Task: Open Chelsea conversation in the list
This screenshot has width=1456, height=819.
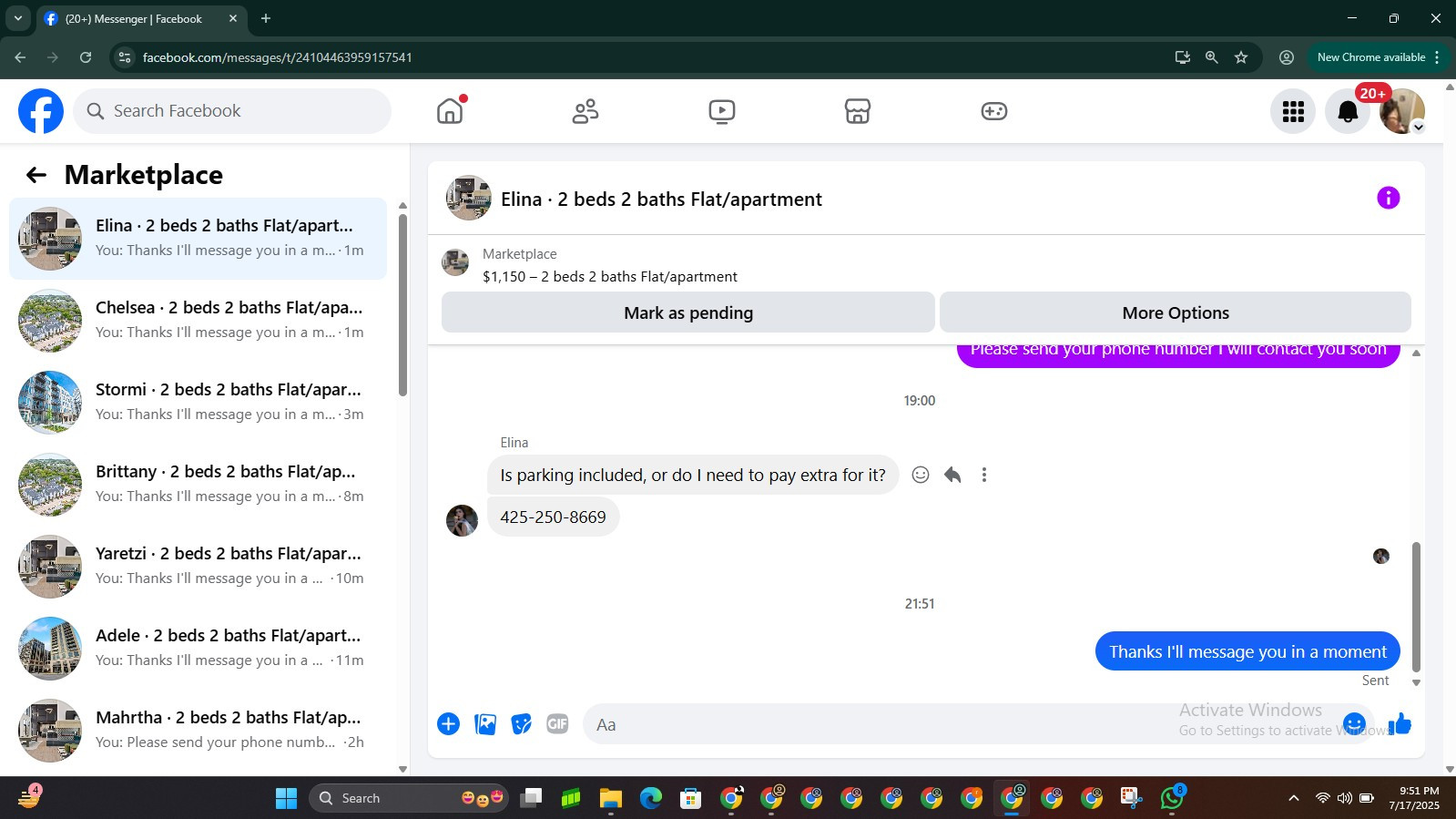Action: (198, 321)
